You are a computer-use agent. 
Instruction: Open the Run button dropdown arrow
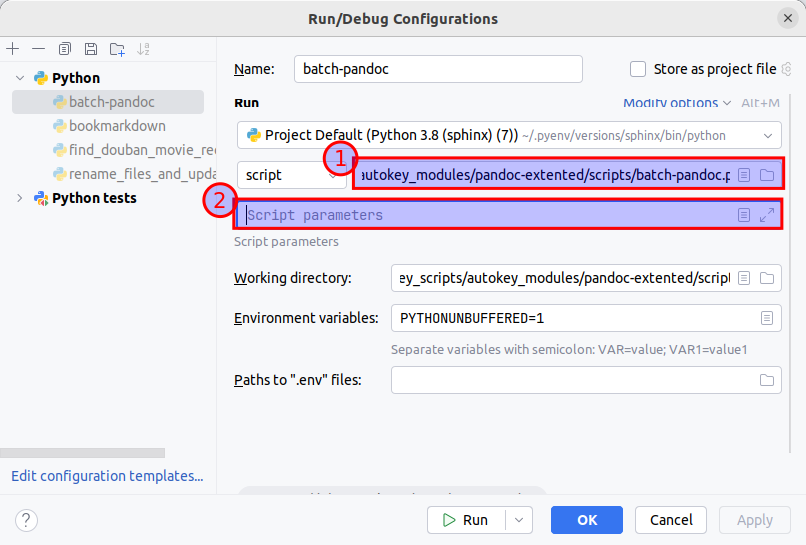pyautogui.click(x=519, y=520)
